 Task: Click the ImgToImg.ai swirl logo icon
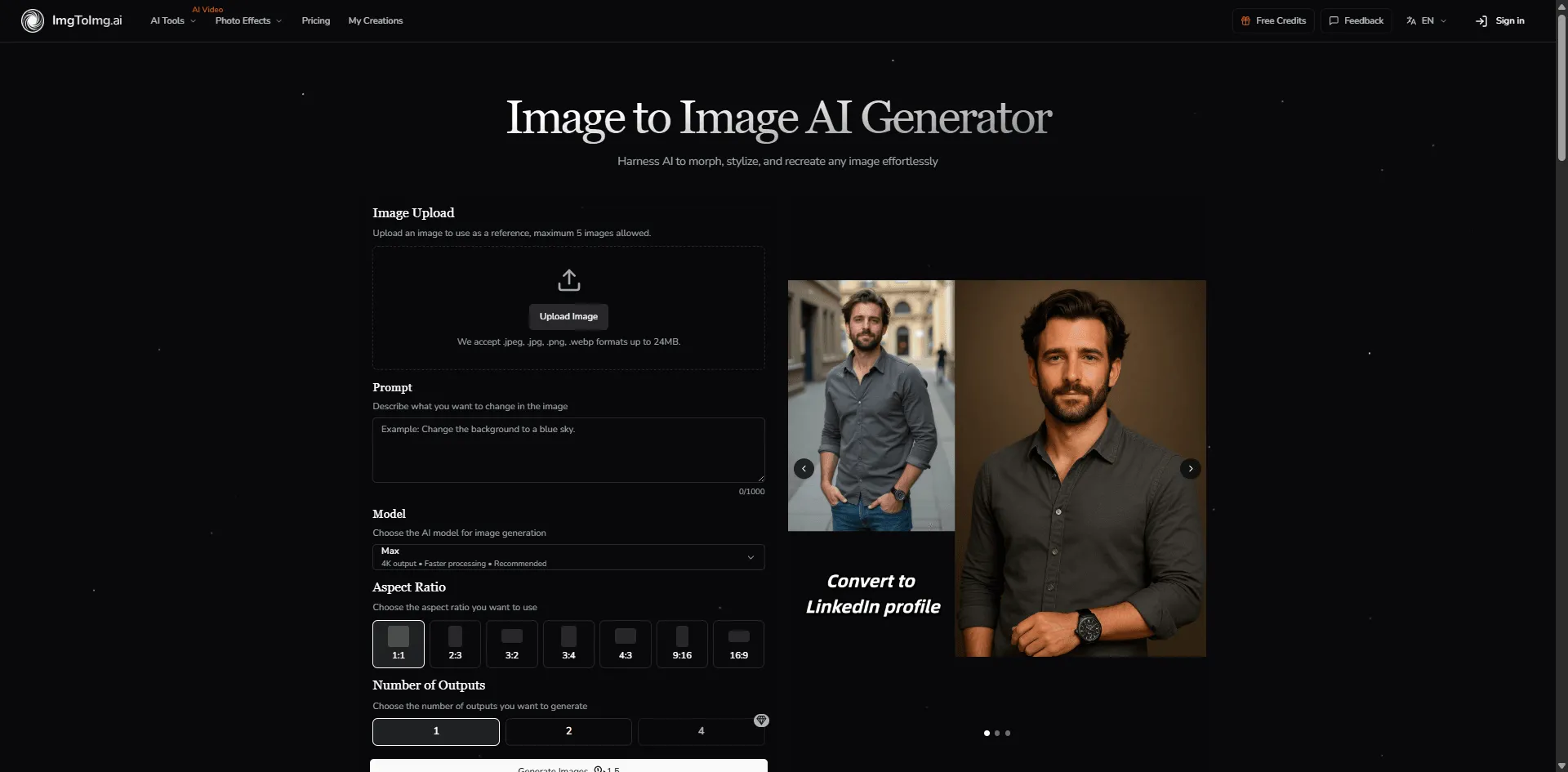pyautogui.click(x=33, y=20)
